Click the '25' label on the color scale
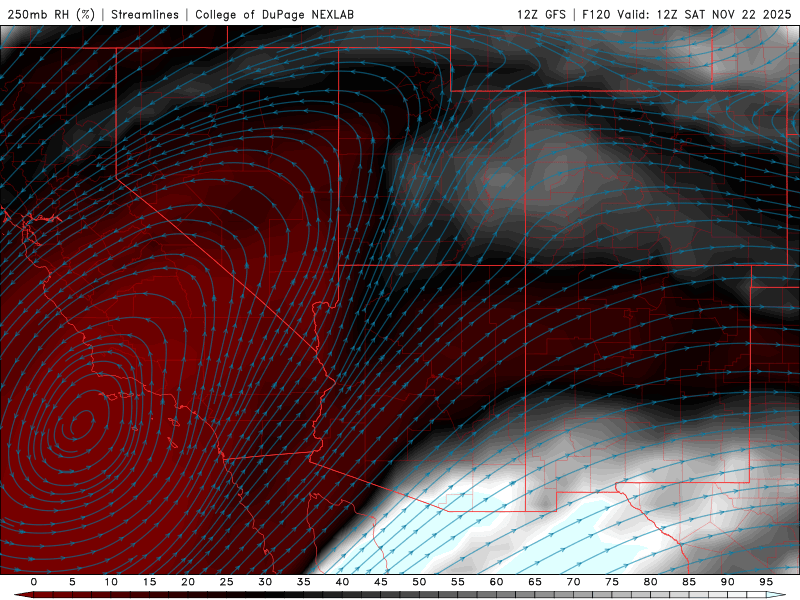Viewport: 800px width, 600px height. (x=227, y=582)
